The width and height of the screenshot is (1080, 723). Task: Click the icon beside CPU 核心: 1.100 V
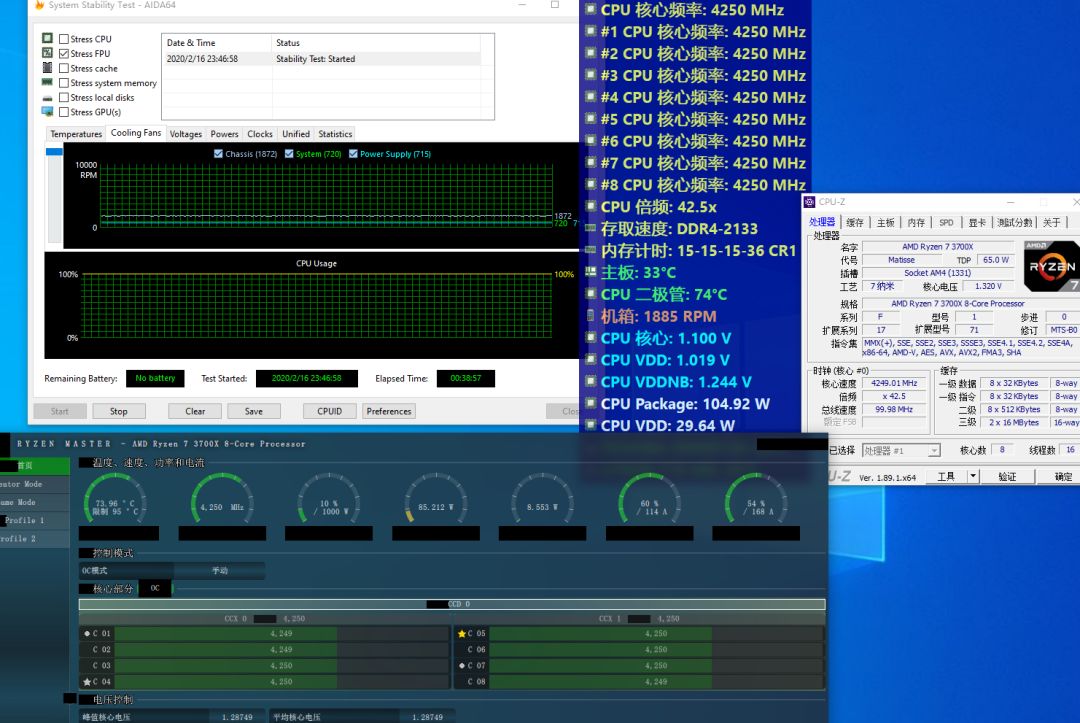[590, 338]
